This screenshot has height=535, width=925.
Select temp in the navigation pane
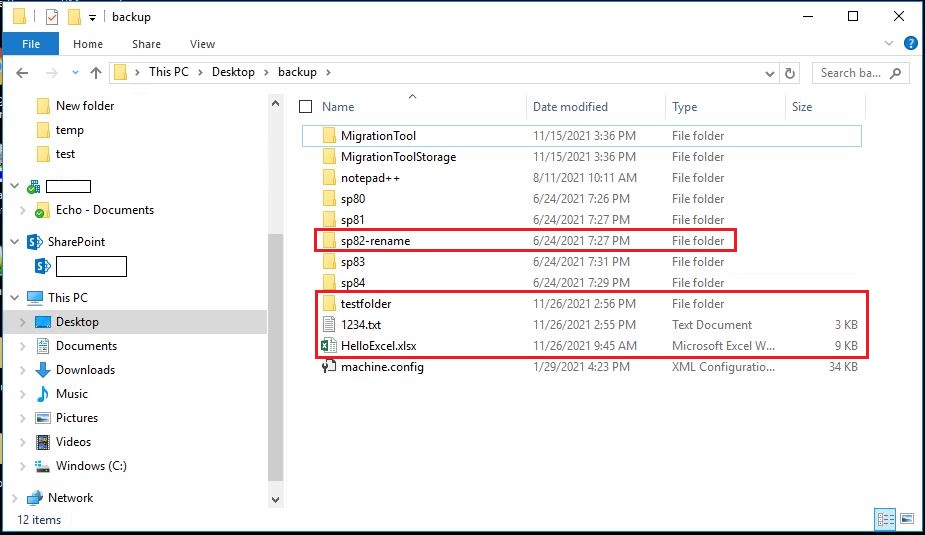pos(70,130)
